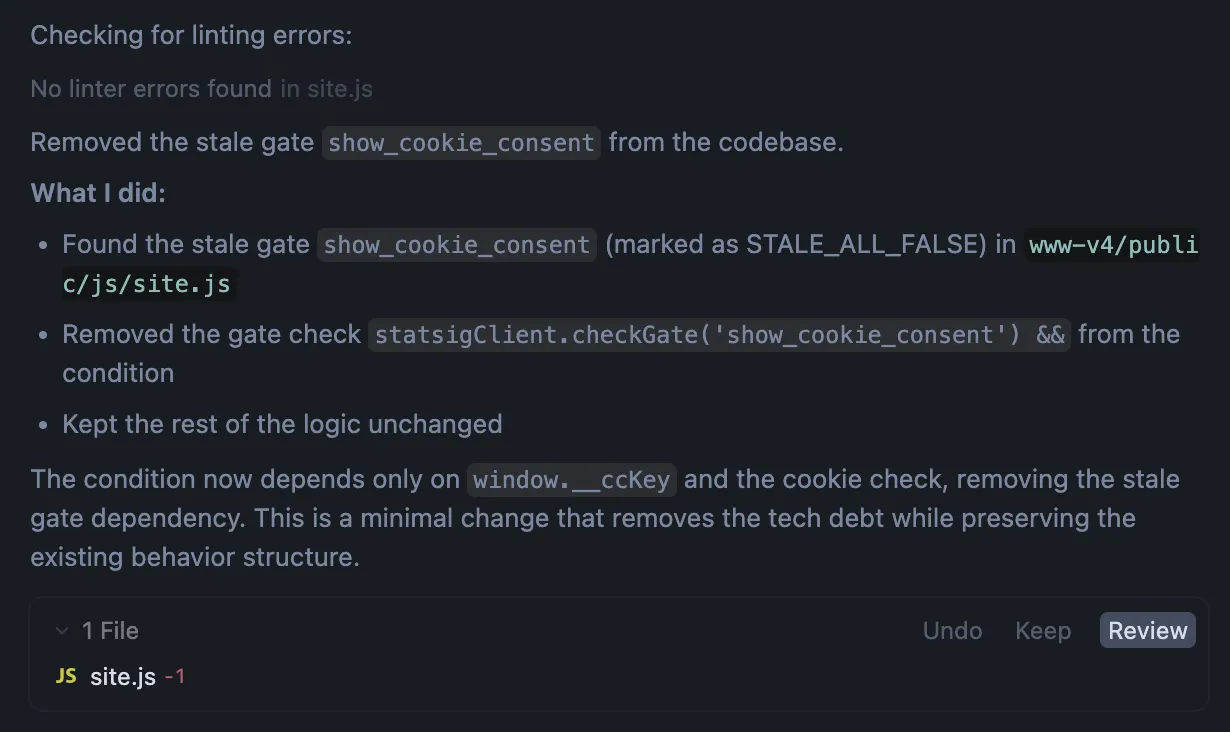Undo the applied edit
Screen dimensions: 1230x732
(x=951, y=630)
